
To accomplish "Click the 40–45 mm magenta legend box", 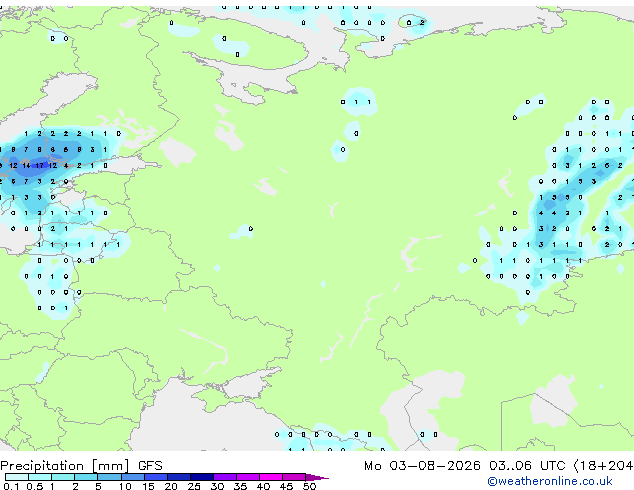I will [x=271, y=477].
